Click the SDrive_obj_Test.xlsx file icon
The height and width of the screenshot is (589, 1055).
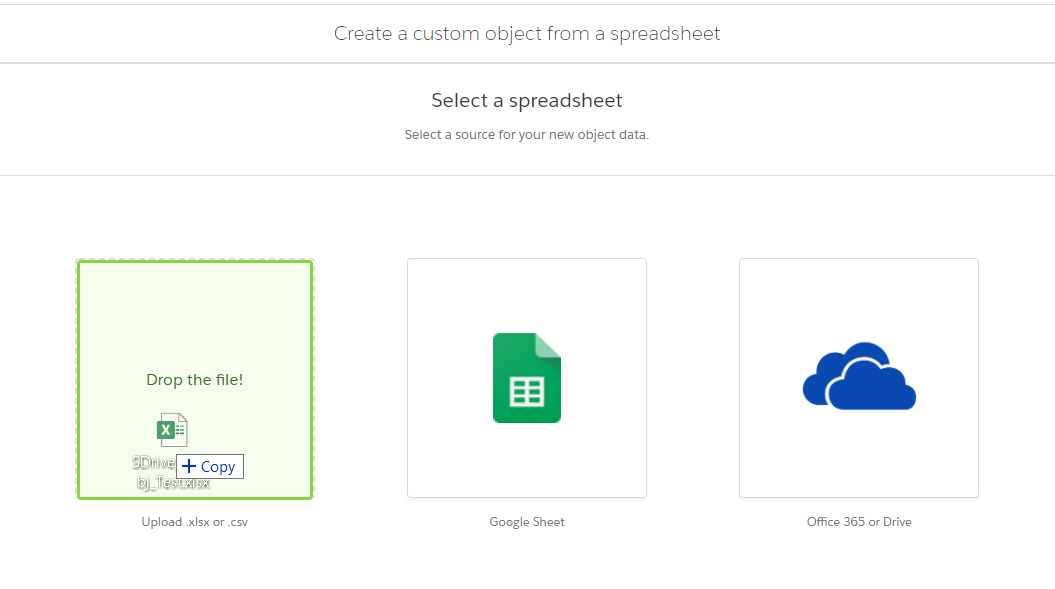(x=171, y=428)
